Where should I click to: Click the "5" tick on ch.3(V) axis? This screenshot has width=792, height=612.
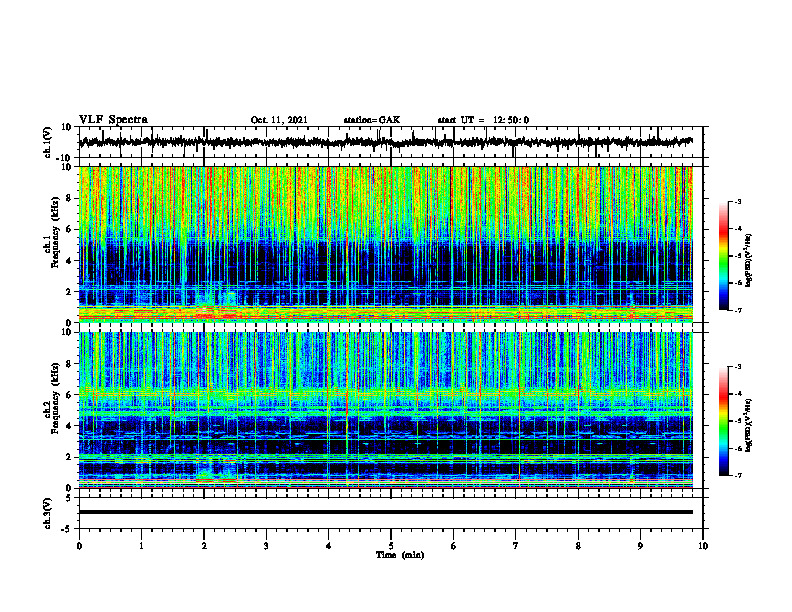[69, 498]
